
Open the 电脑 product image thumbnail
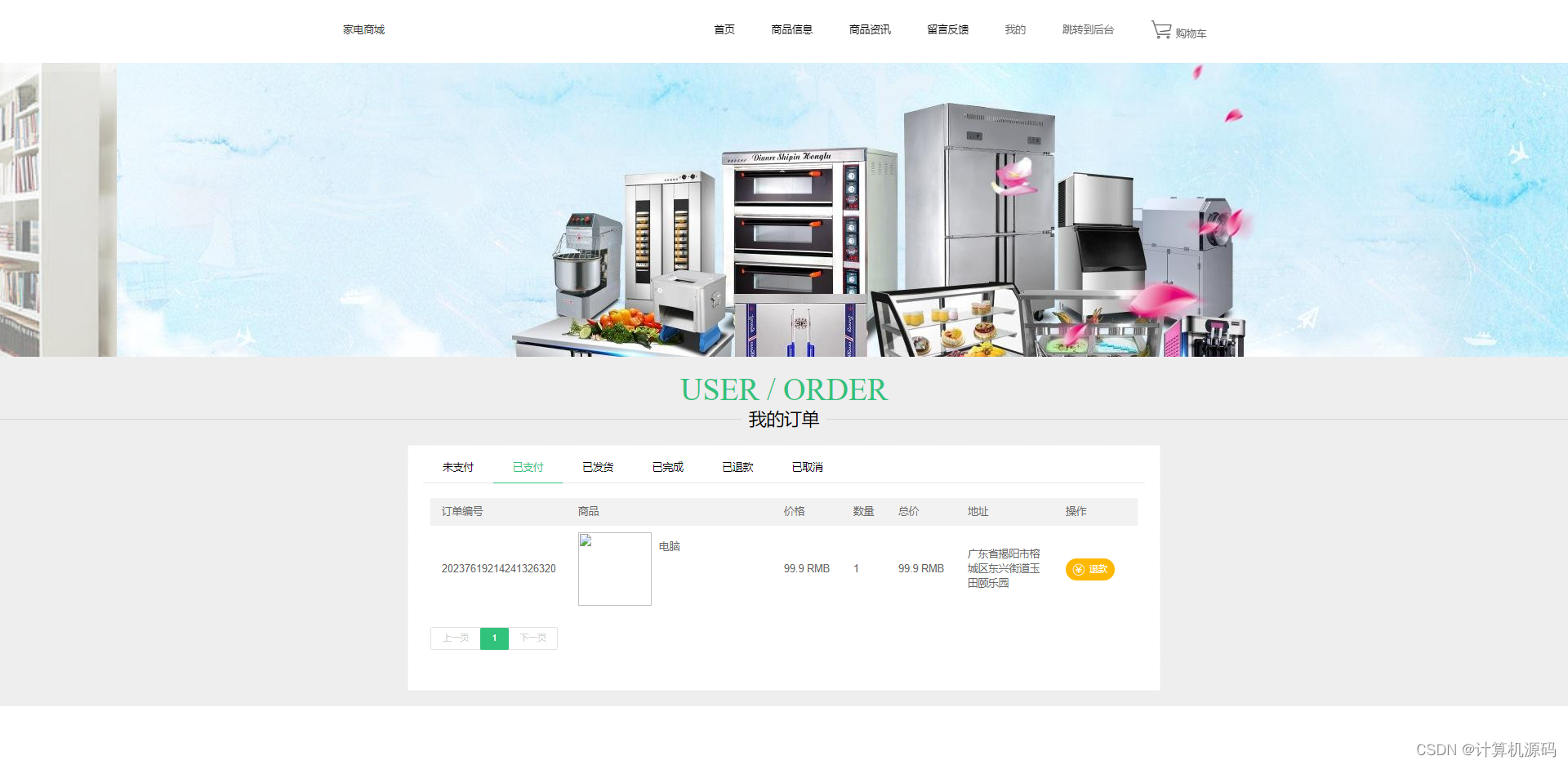[x=614, y=569]
